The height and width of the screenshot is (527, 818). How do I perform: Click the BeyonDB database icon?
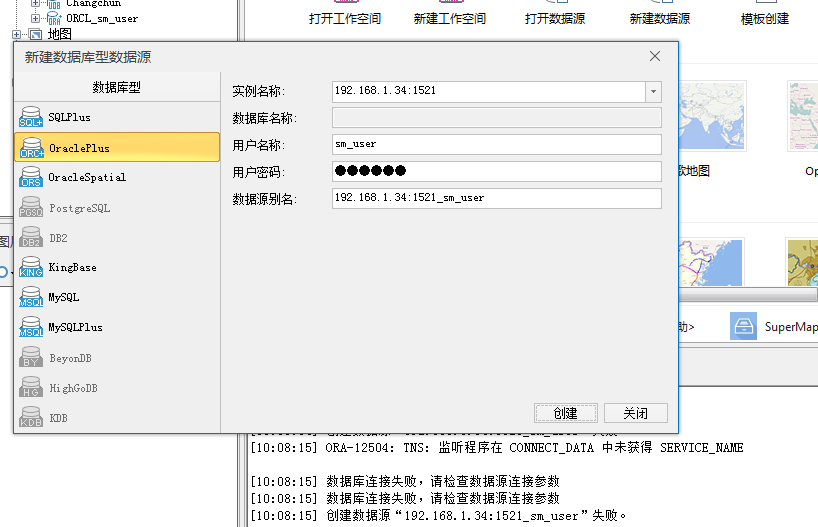[x=31, y=357]
